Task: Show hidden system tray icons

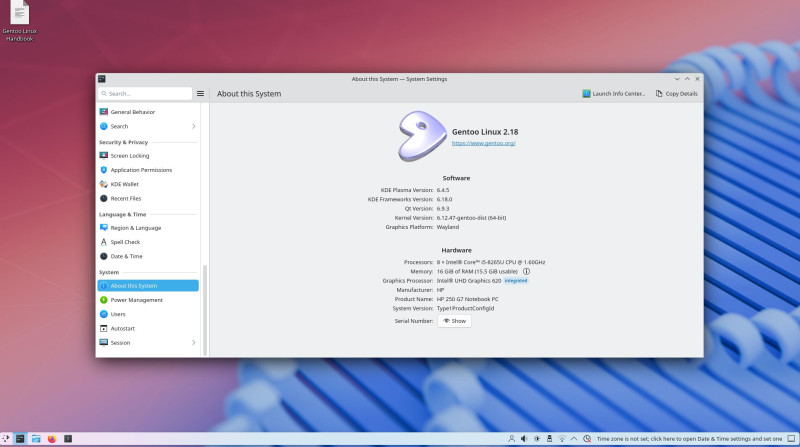Action: pos(574,439)
